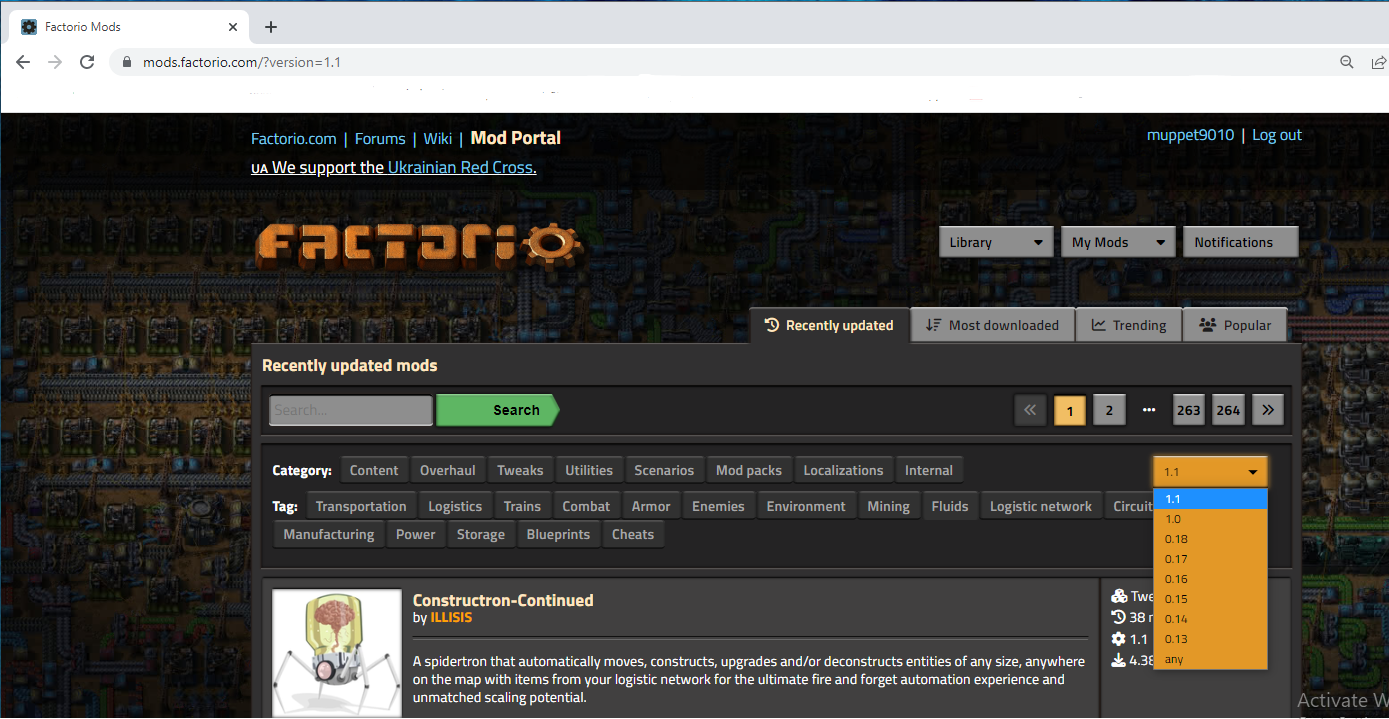This screenshot has height=719, width=1389.
Task: Toggle Armor tag filter
Action: coord(651,506)
